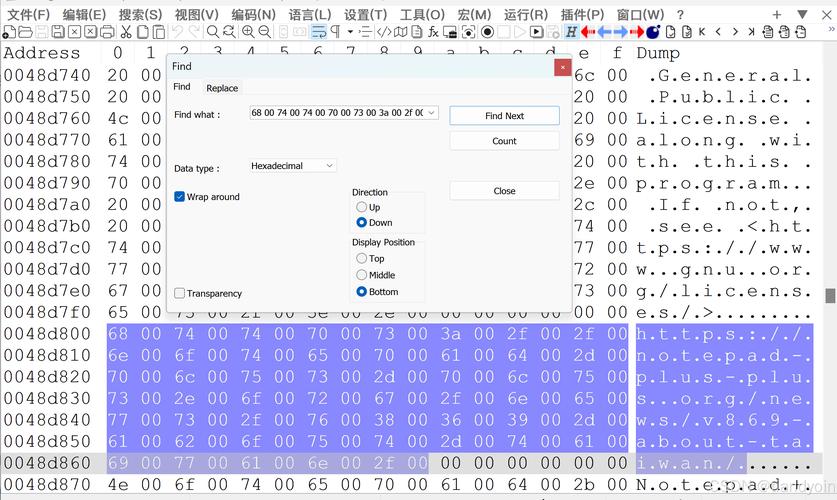Image resolution: width=837 pixels, height=500 pixels.
Task: Click the Print toolbar icon
Action: pyautogui.click(x=107, y=32)
